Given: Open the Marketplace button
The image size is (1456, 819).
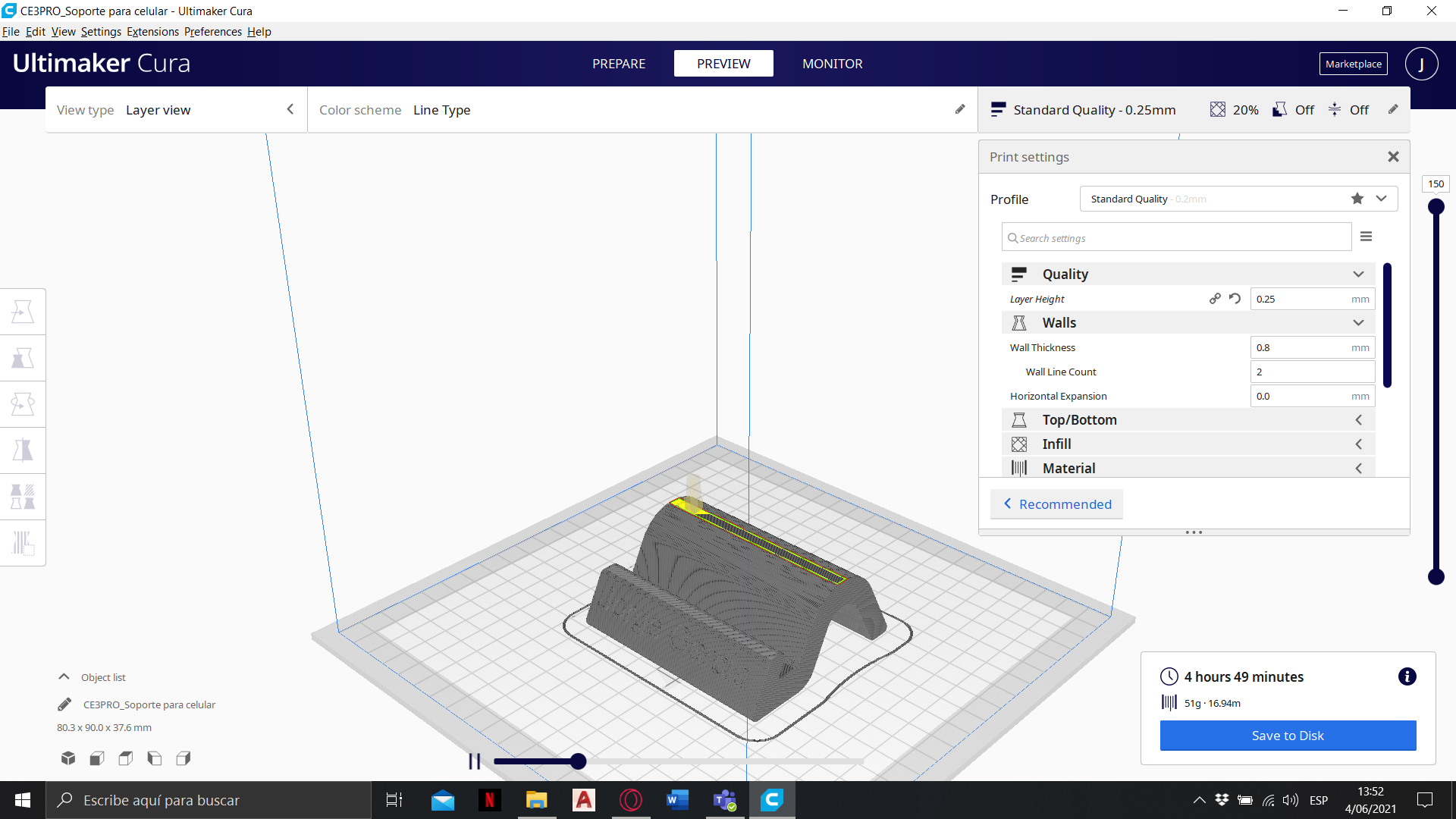Looking at the screenshot, I should (1354, 64).
